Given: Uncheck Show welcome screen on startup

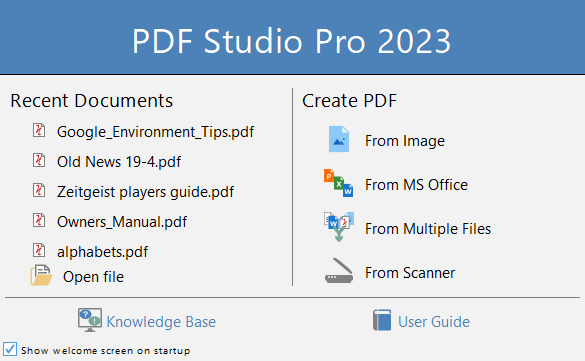Looking at the screenshot, I should pyautogui.click(x=10, y=349).
